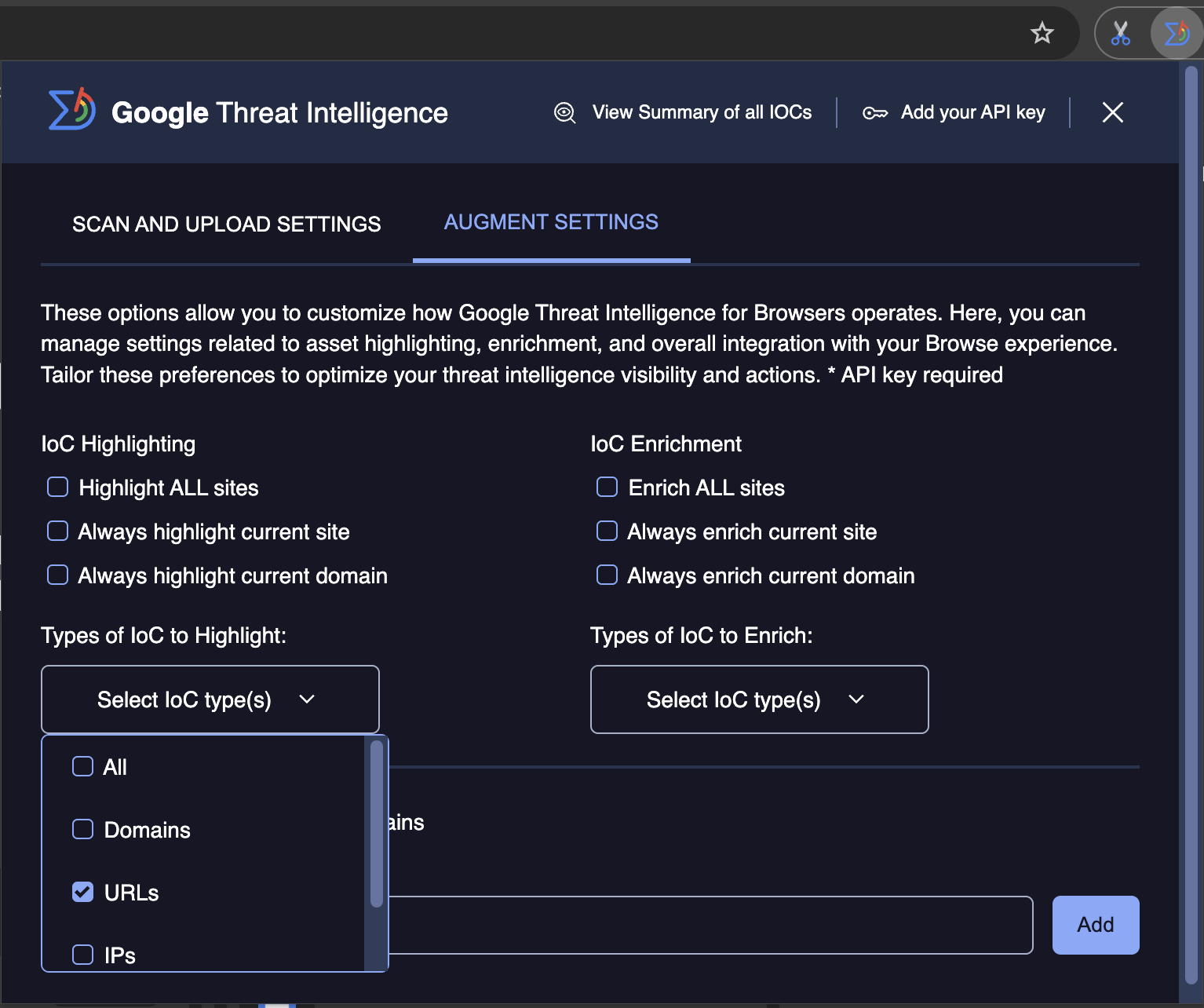Click the key icon beside Add your API key
This screenshot has width=1204, height=1008.
click(x=875, y=113)
